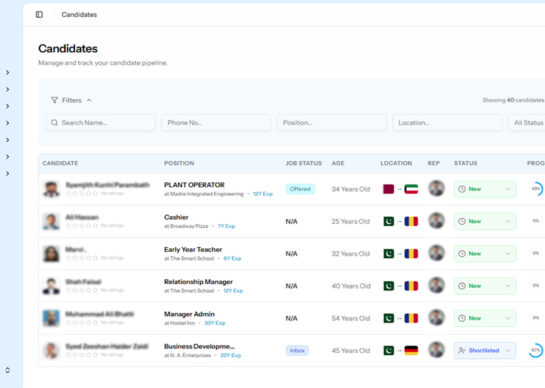Viewport: 545px width, 388px height.
Task: Click the REP column header
Action: [x=433, y=163]
